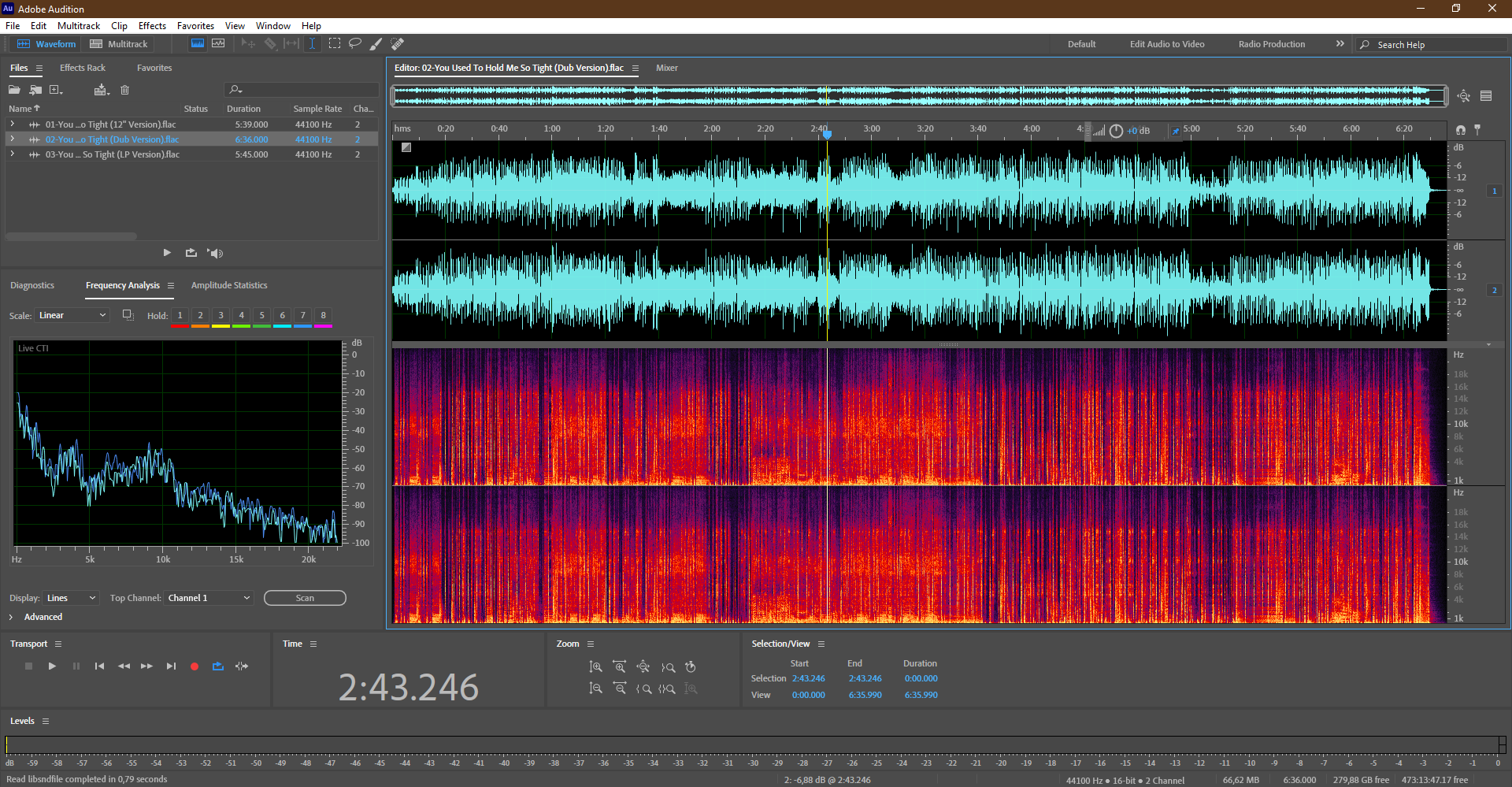Open File icon in Files panel
Image resolution: width=1512 pixels, height=787 pixels.
pyautogui.click(x=14, y=90)
